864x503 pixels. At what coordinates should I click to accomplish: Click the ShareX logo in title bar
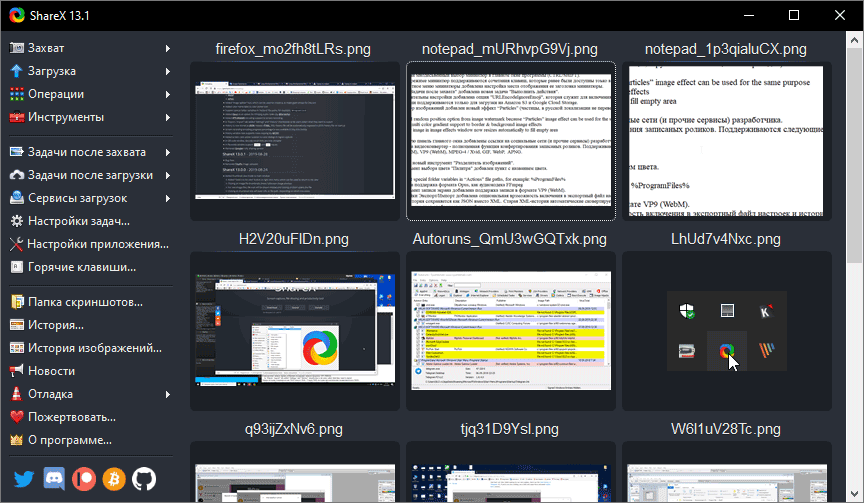pos(17,15)
